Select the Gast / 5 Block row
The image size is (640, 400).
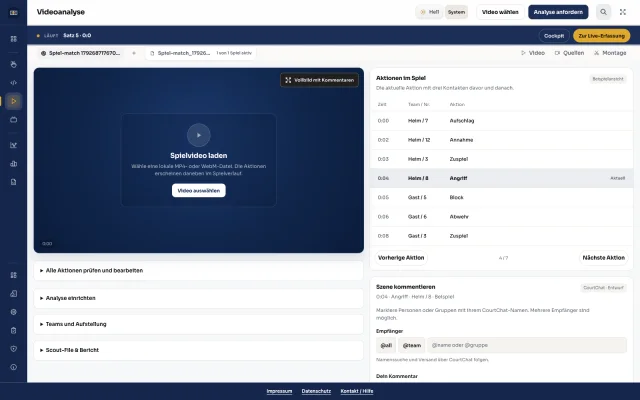click(x=501, y=198)
